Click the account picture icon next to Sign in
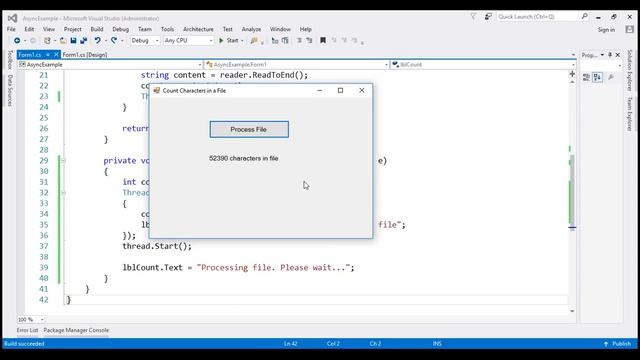 (629, 29)
